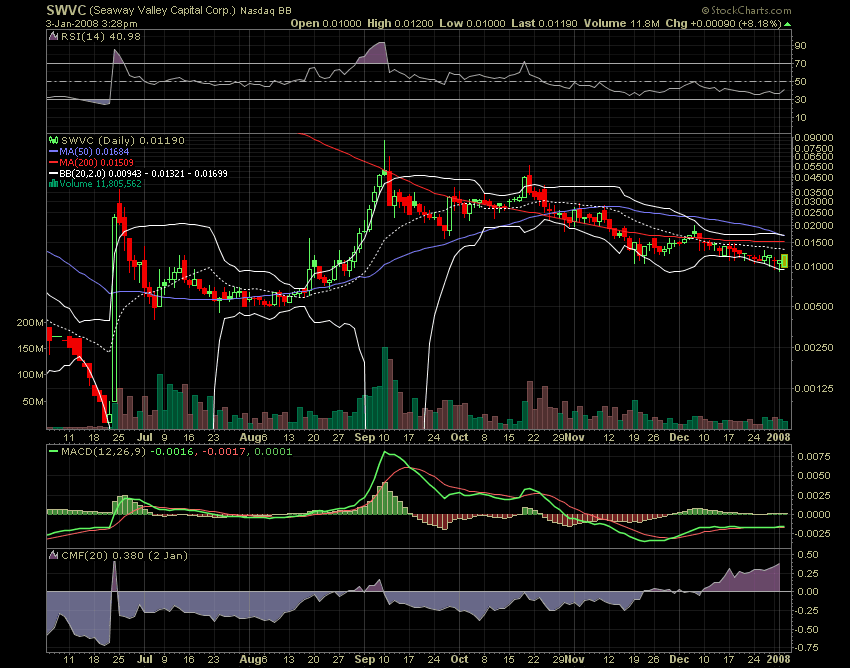
Task: Click the MA(200) 0.01509 legend entry
Action: point(96,163)
